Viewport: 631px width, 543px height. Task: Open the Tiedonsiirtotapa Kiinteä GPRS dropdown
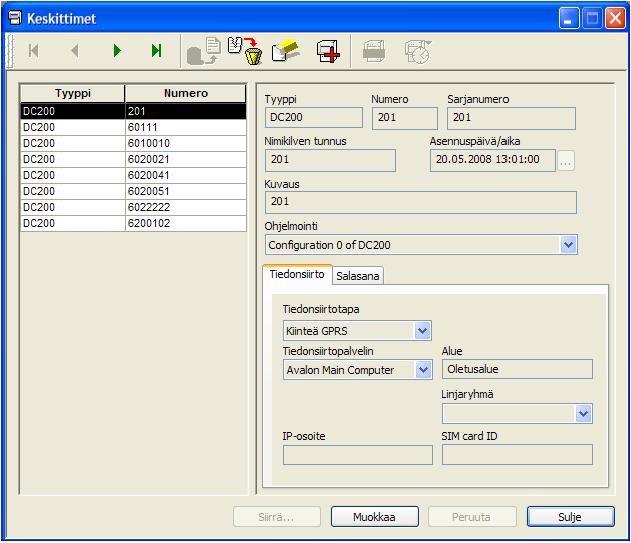[x=423, y=331]
